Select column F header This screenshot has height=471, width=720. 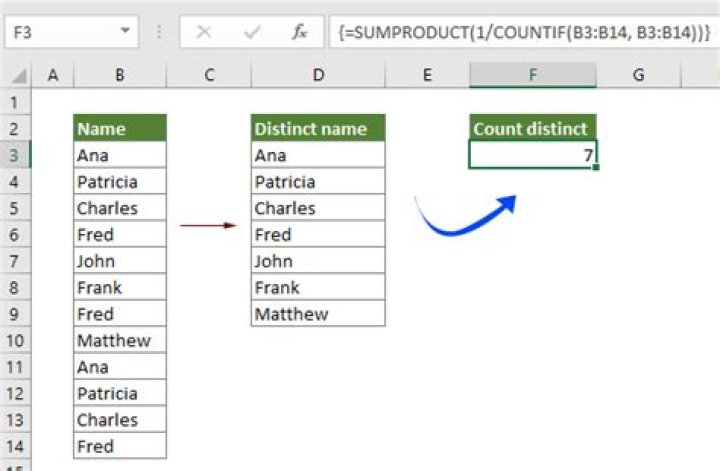tap(533, 75)
